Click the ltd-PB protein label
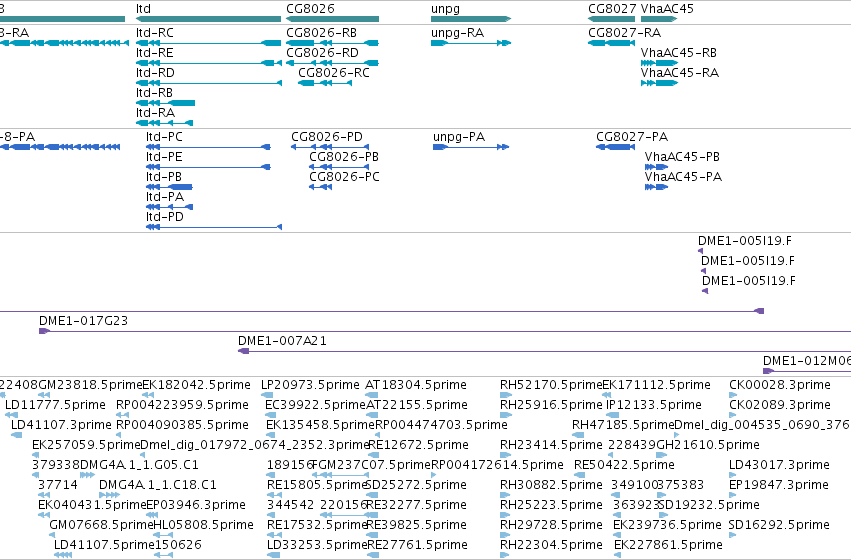This screenshot has width=851, height=560. (163, 177)
